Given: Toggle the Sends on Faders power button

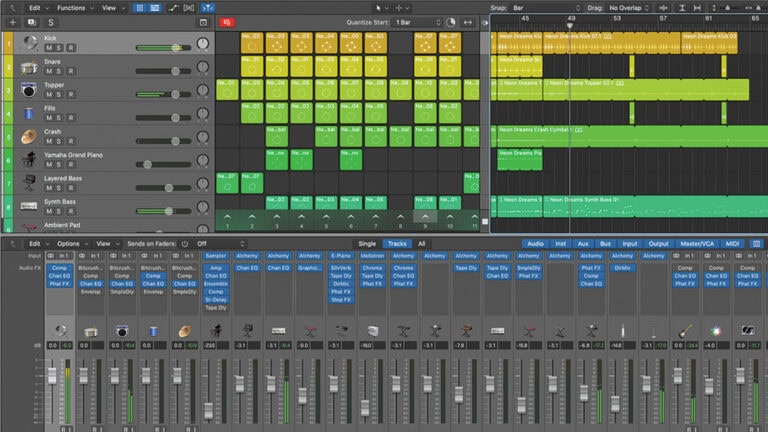Looking at the screenshot, I should (185, 243).
